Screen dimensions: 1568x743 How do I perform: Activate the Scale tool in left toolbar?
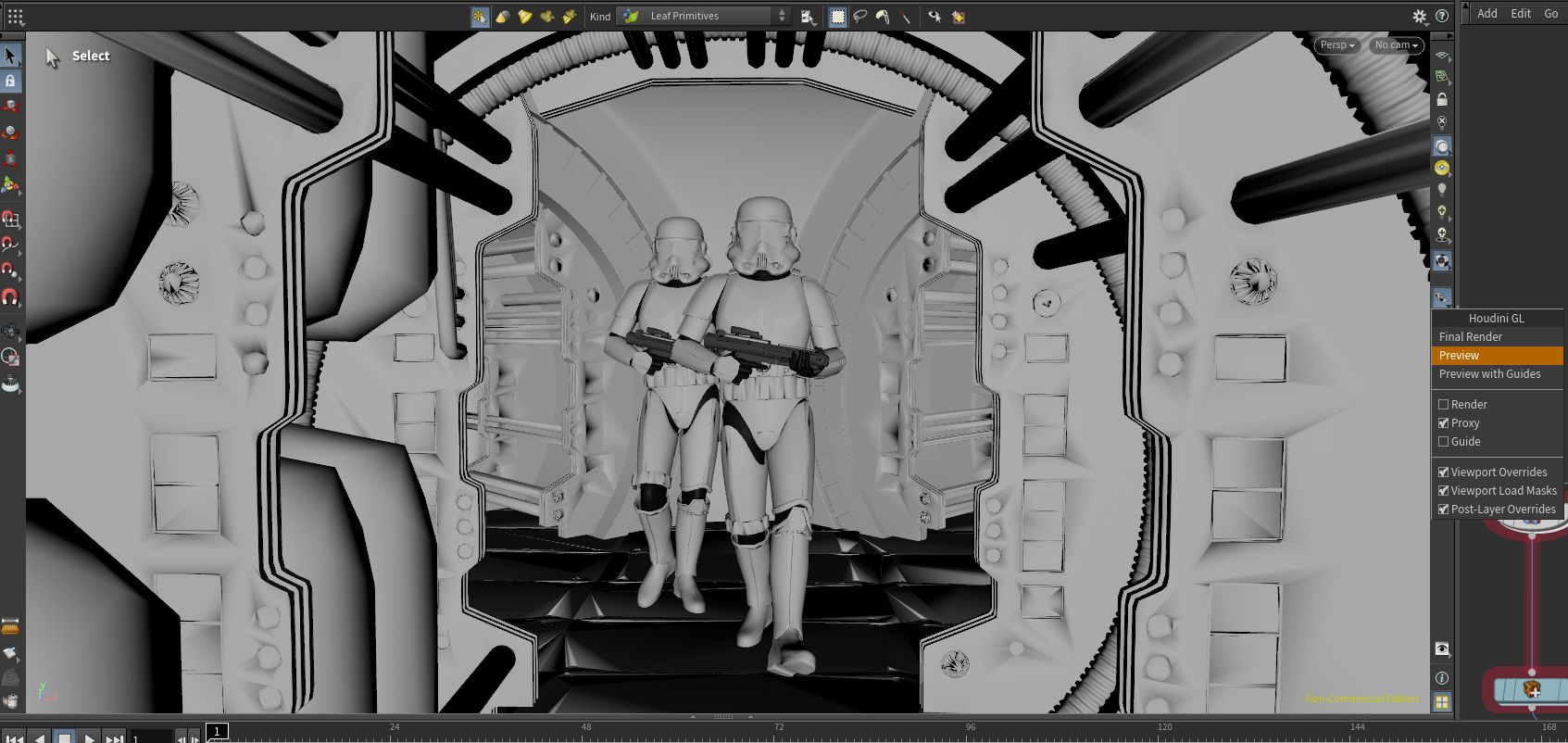pyautogui.click(x=10, y=158)
